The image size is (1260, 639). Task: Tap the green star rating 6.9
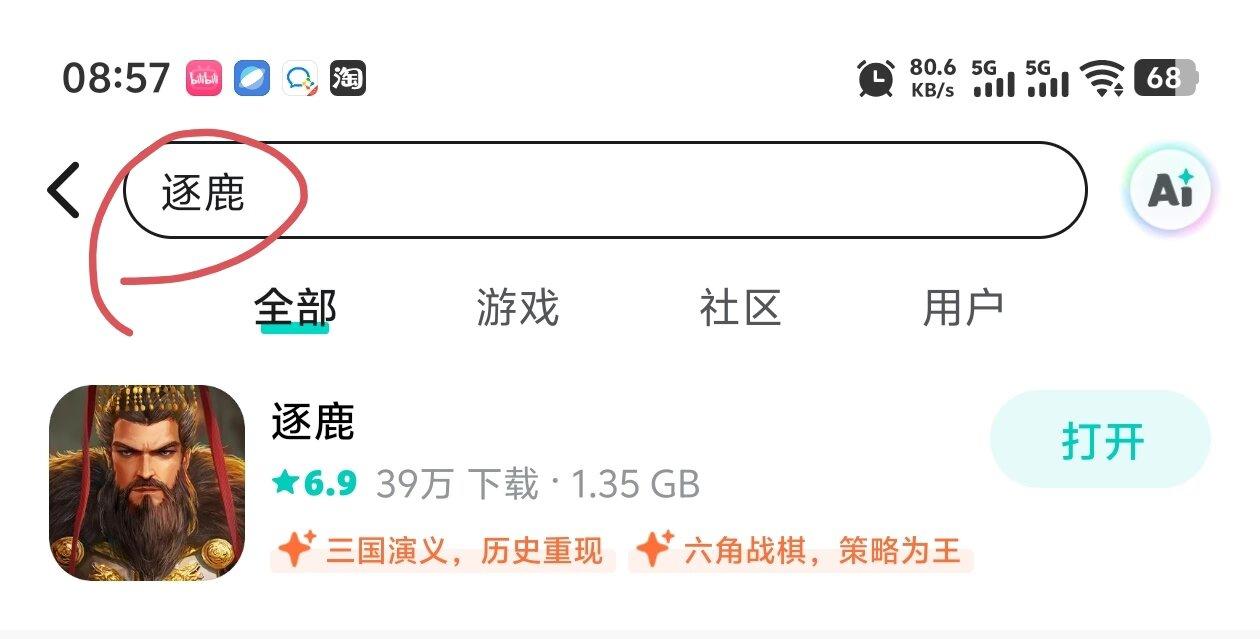pos(314,484)
